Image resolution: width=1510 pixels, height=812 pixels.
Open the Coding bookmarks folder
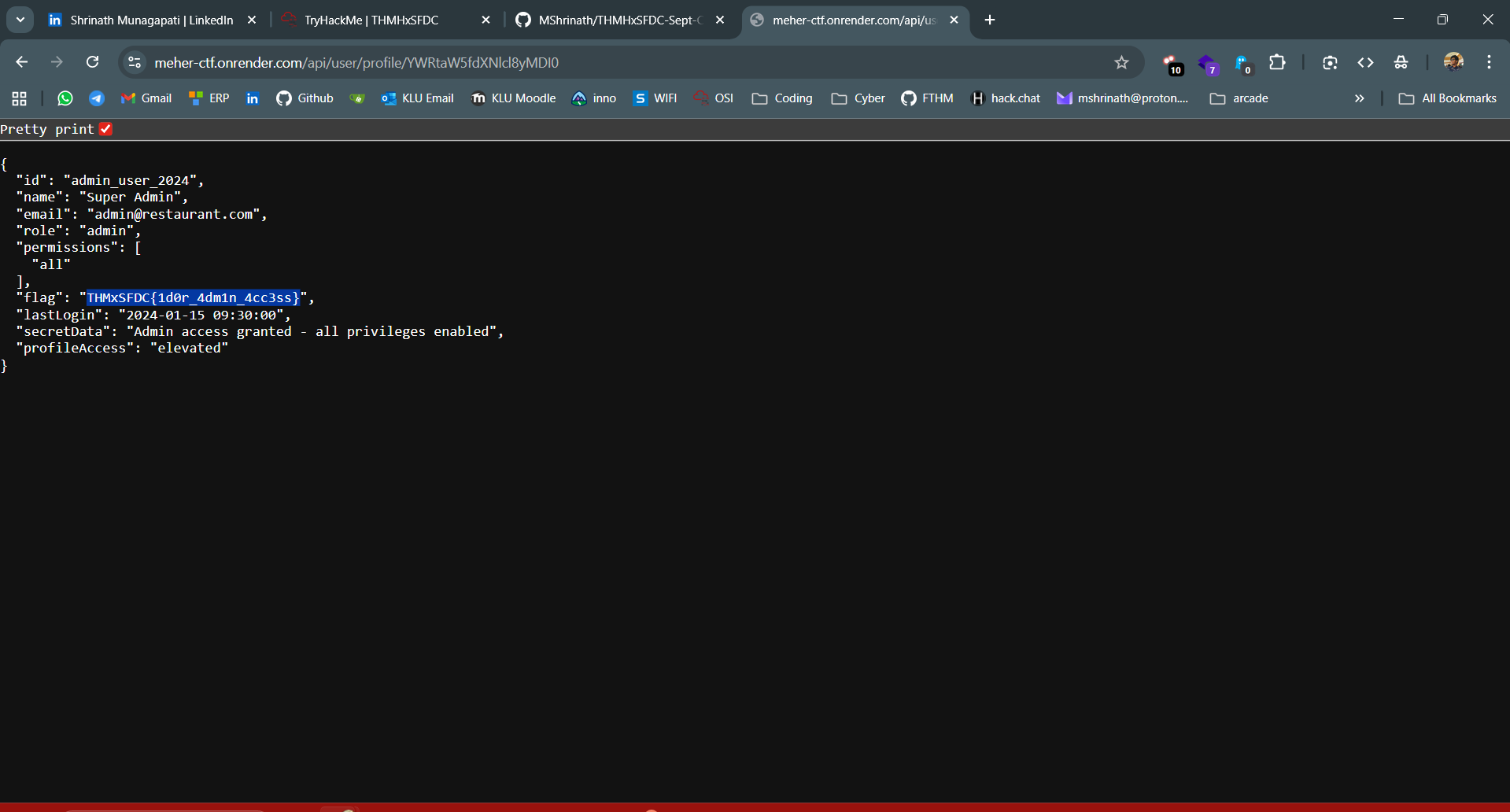point(782,98)
